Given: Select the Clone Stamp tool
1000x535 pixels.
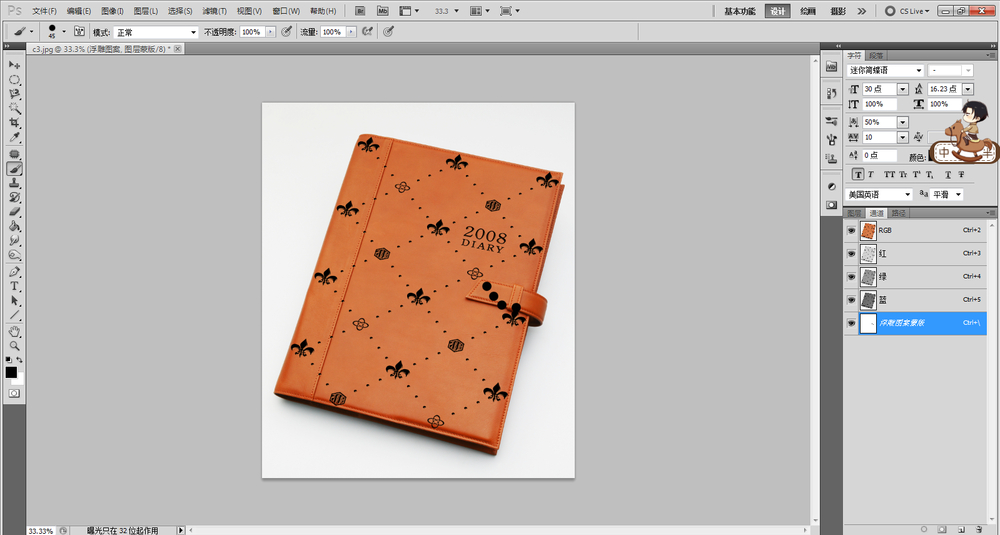Looking at the screenshot, I should pyautogui.click(x=15, y=183).
